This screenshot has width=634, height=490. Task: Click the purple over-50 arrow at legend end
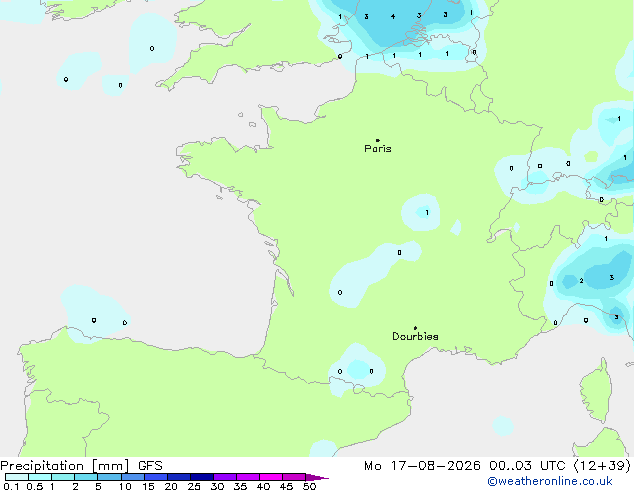coord(317,477)
